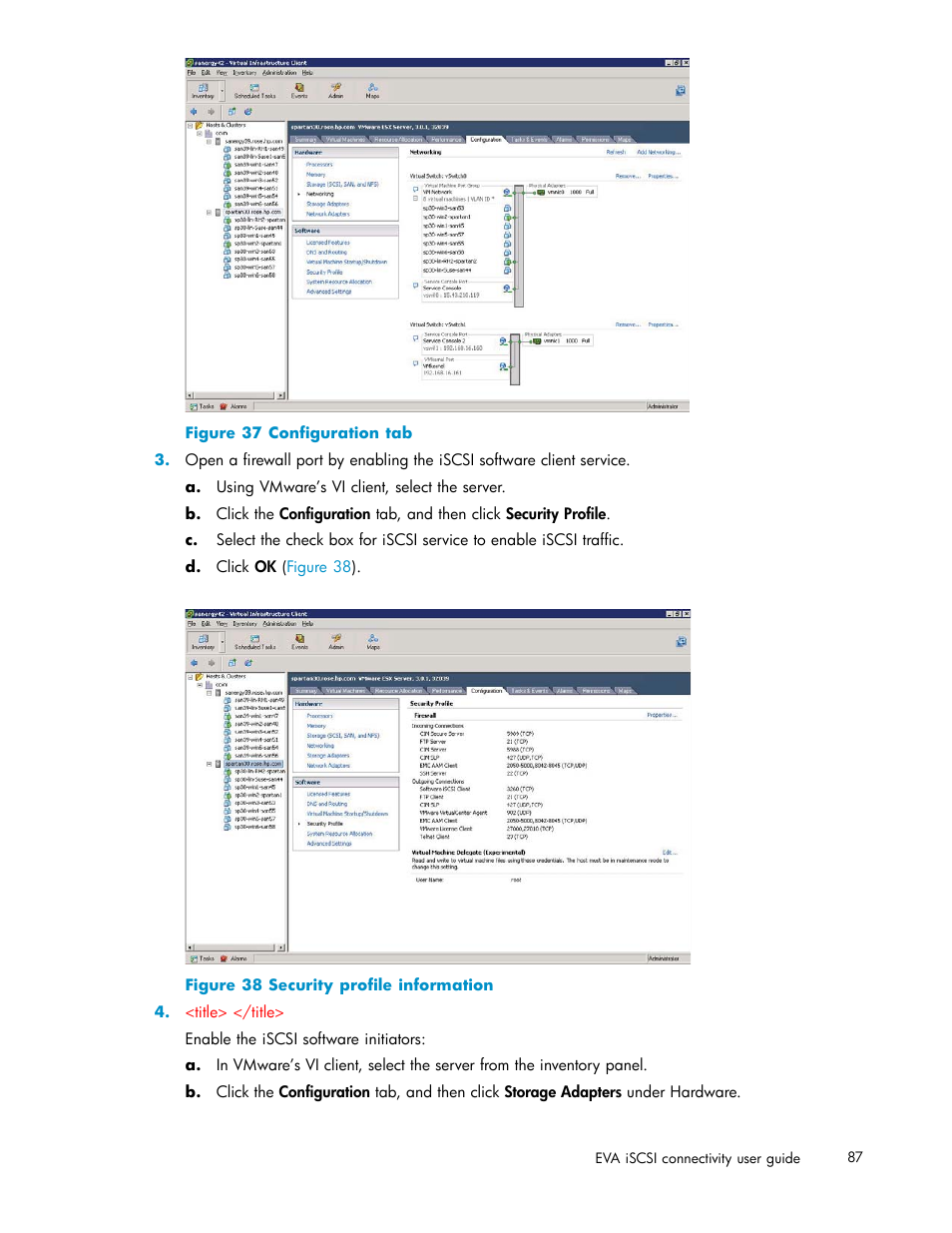Collapse Hosts & Clusters tree node in Figure 37
952x1233 pixels.
[x=190, y=125]
